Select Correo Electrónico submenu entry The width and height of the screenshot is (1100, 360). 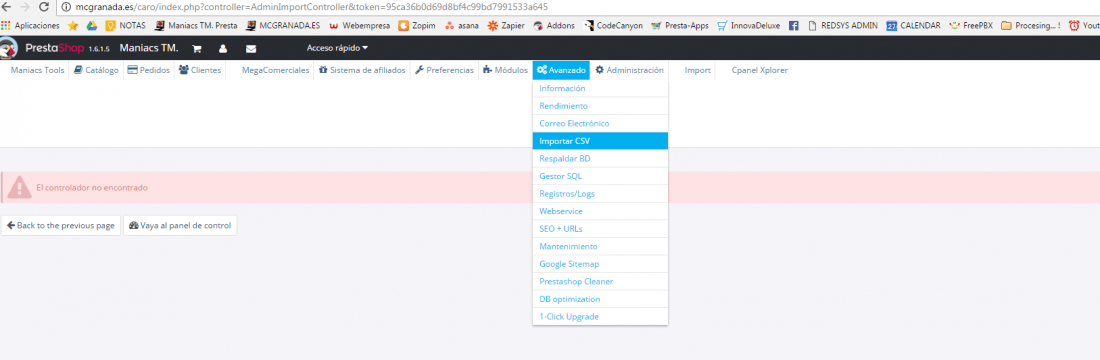click(601, 124)
